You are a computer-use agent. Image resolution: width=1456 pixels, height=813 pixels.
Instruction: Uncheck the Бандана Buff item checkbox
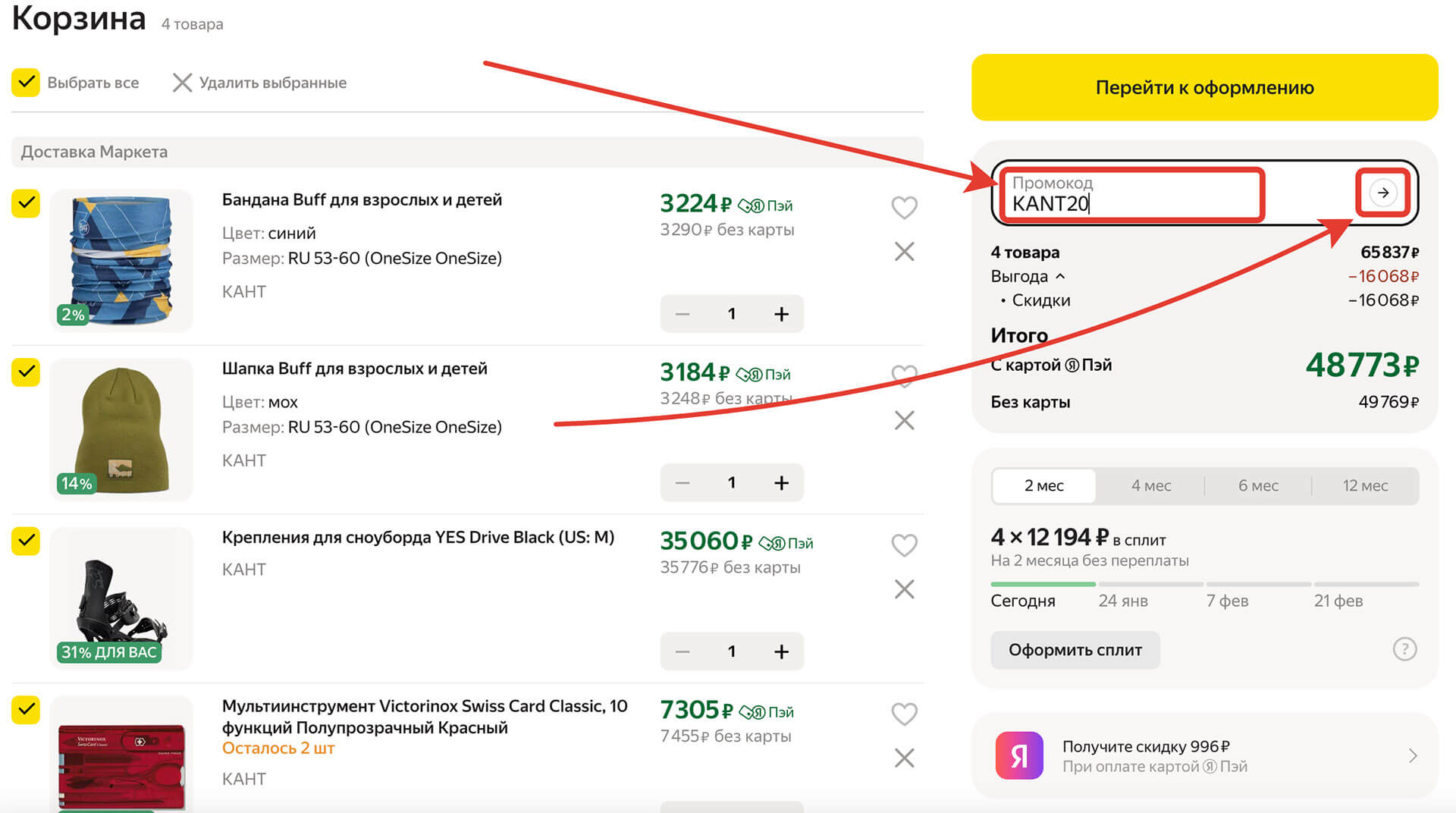[26, 203]
